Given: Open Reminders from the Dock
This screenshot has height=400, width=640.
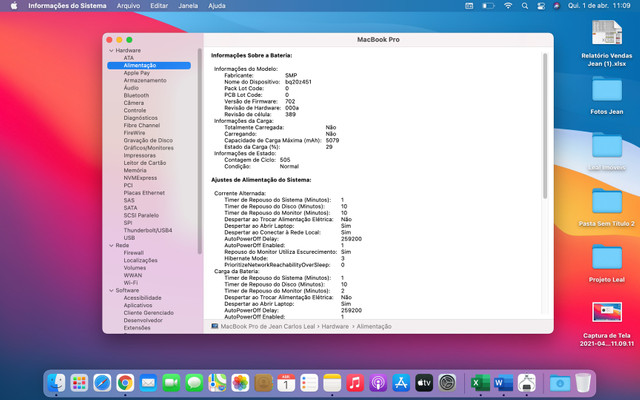Looking at the screenshot, I should (309, 383).
